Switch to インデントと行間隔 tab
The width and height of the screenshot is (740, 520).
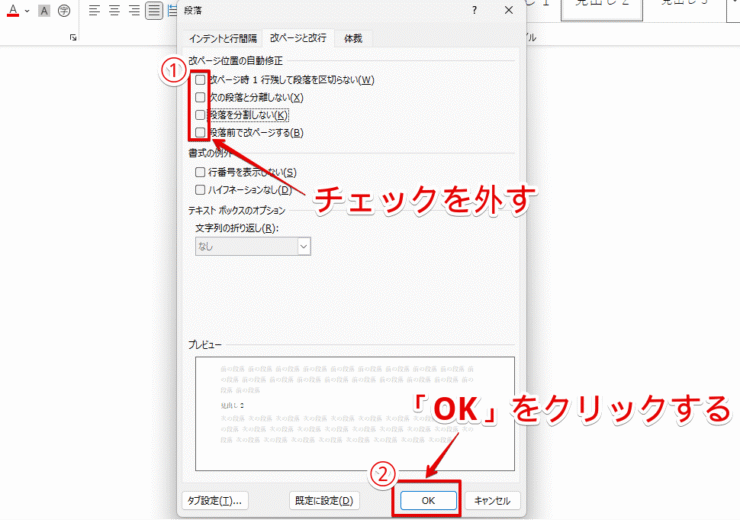[x=225, y=38]
